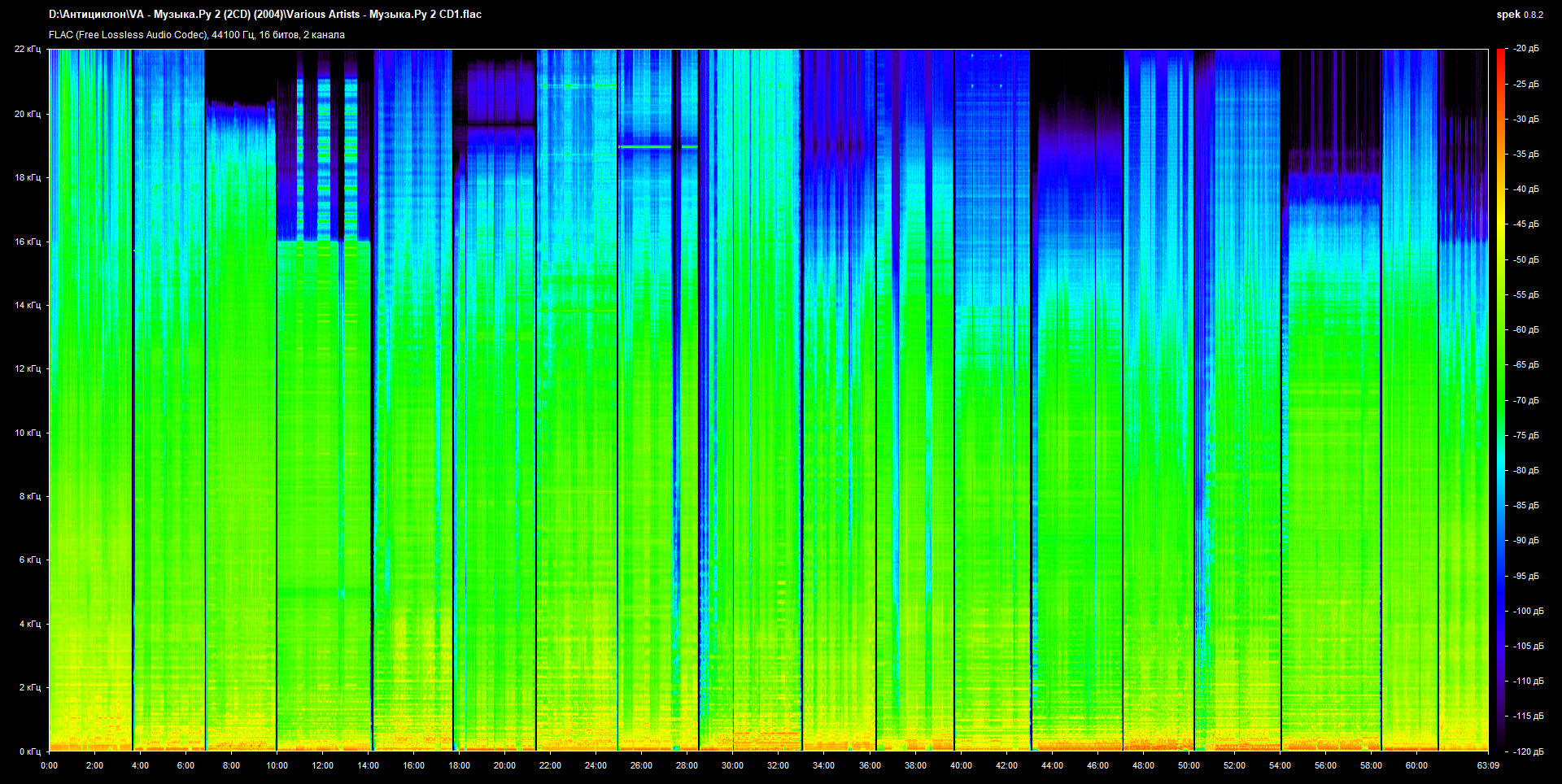Click the FLAC codec info line
The width and height of the screenshot is (1562, 784).
pyautogui.click(x=197, y=35)
